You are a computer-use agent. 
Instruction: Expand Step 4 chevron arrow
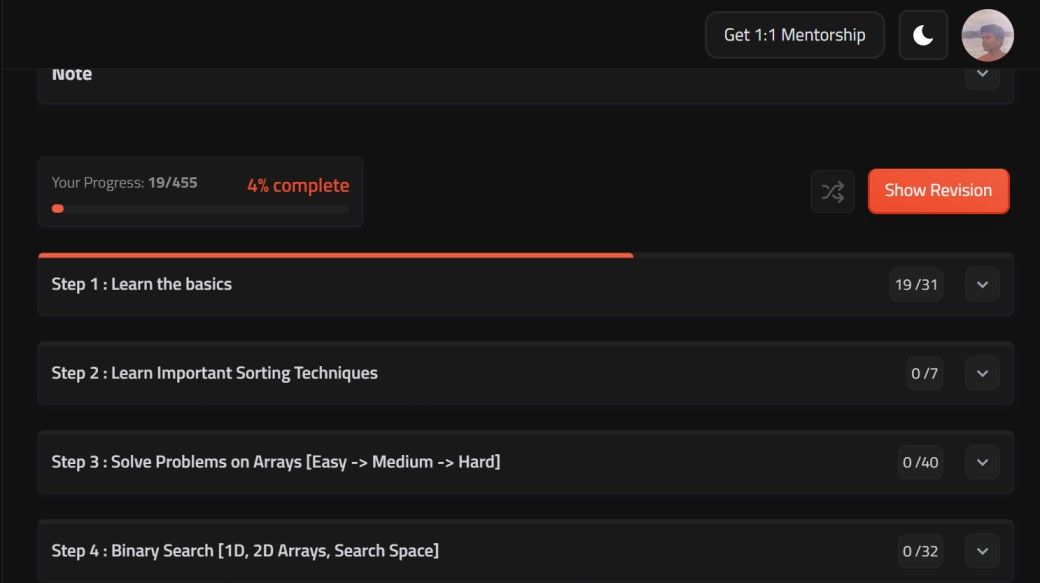(x=982, y=551)
